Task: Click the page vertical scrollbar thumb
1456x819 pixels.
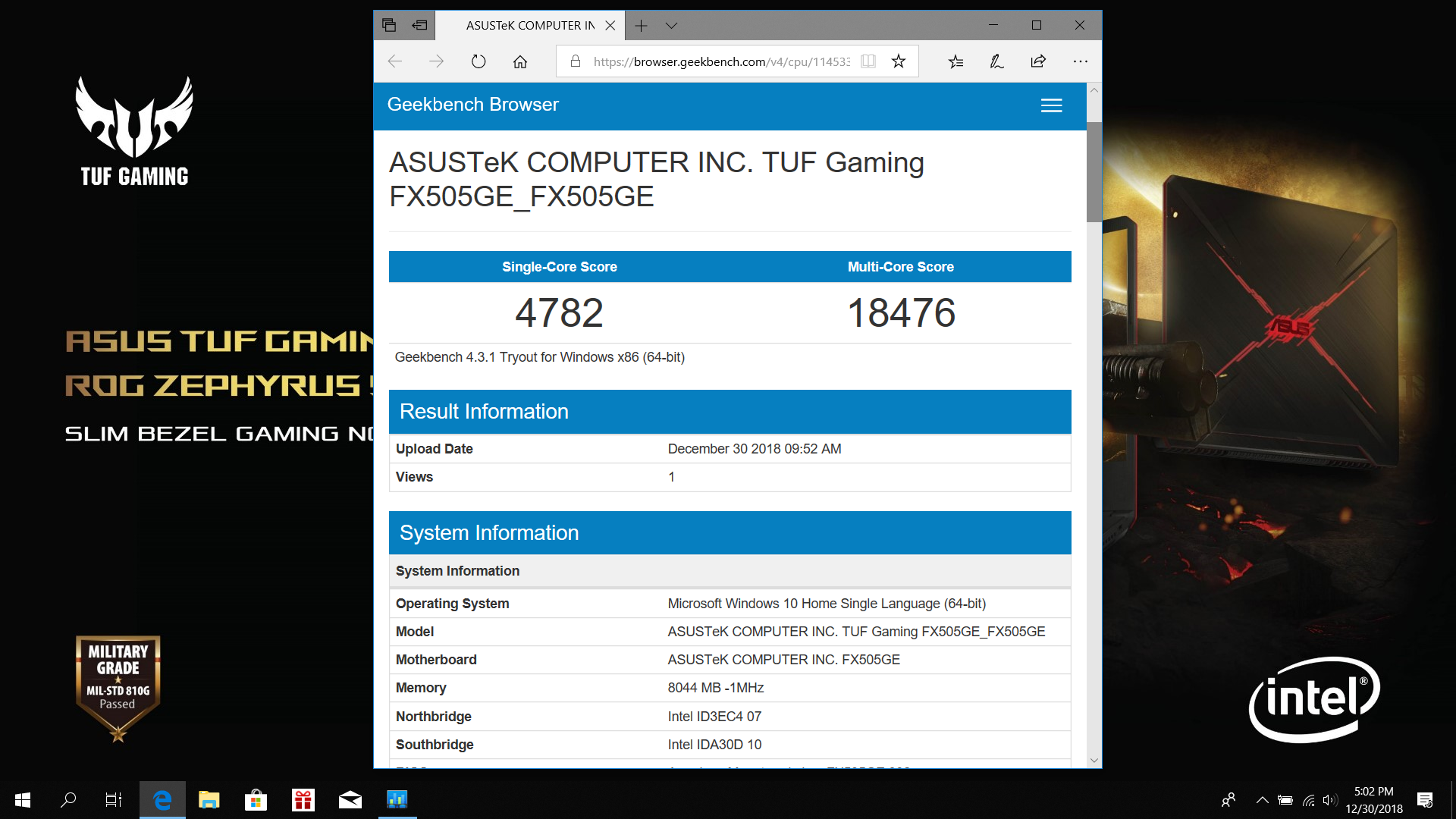Action: tap(1094, 172)
